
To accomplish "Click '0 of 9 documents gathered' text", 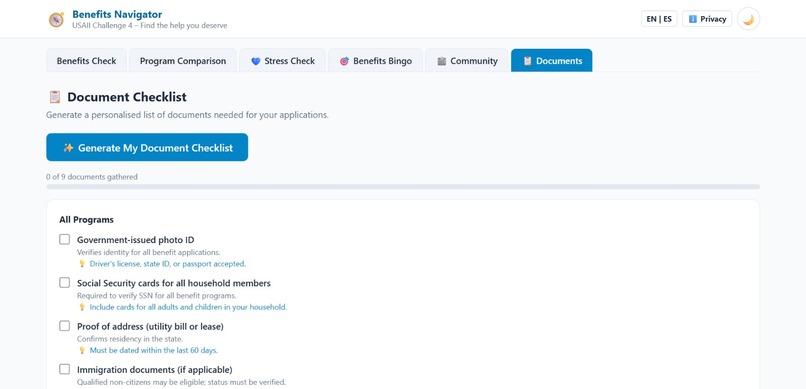I will [91, 177].
